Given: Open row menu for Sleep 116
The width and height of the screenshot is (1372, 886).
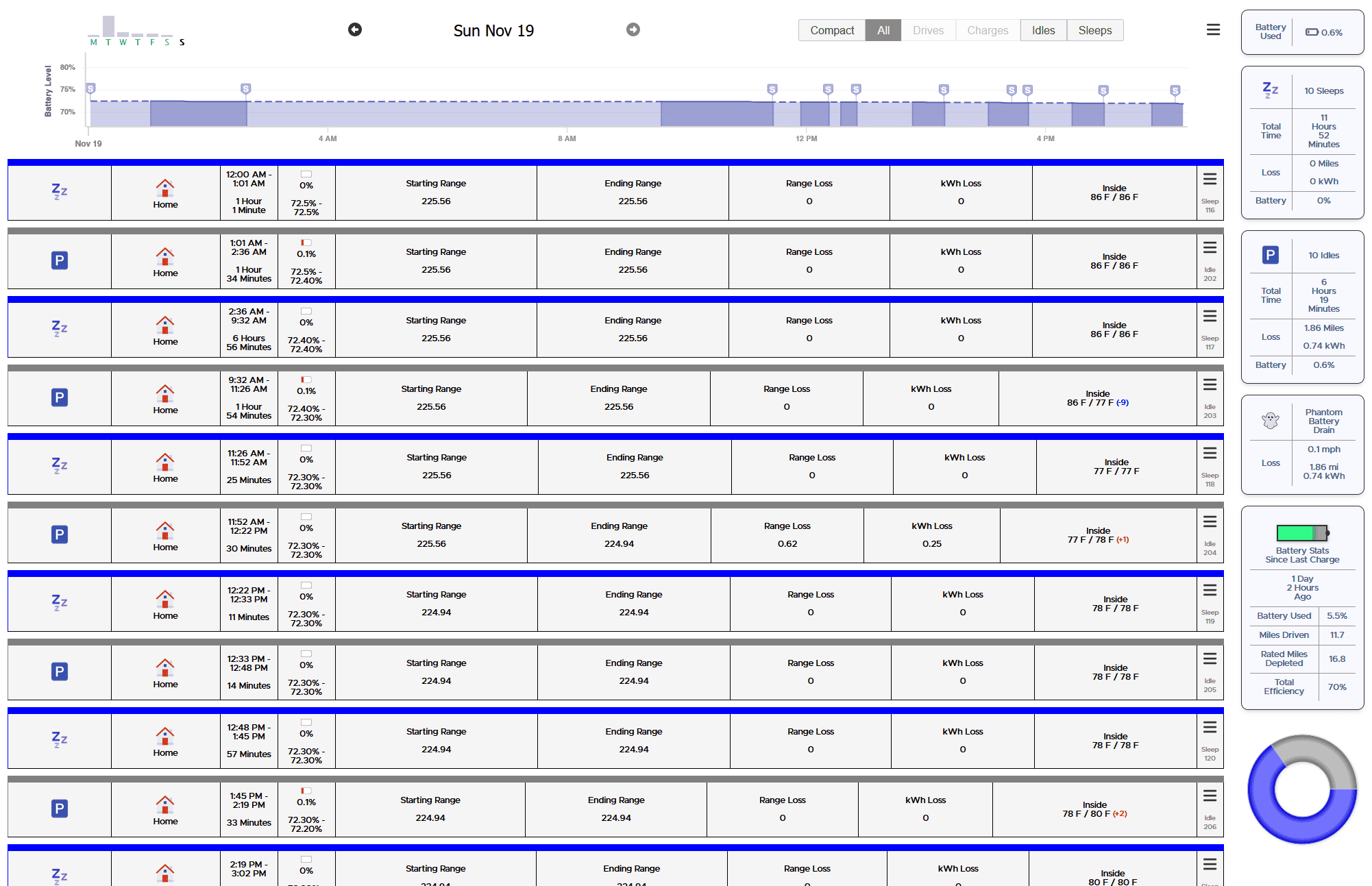Looking at the screenshot, I should pyautogui.click(x=1210, y=179).
